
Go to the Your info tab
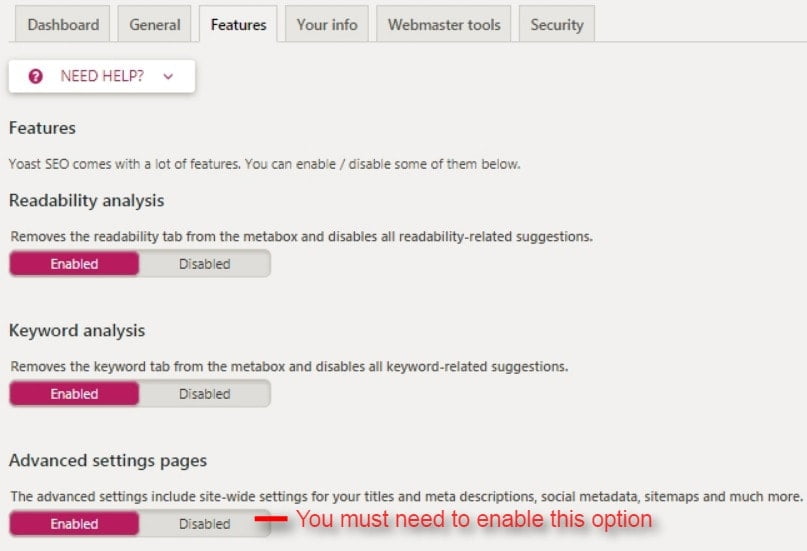pos(327,24)
